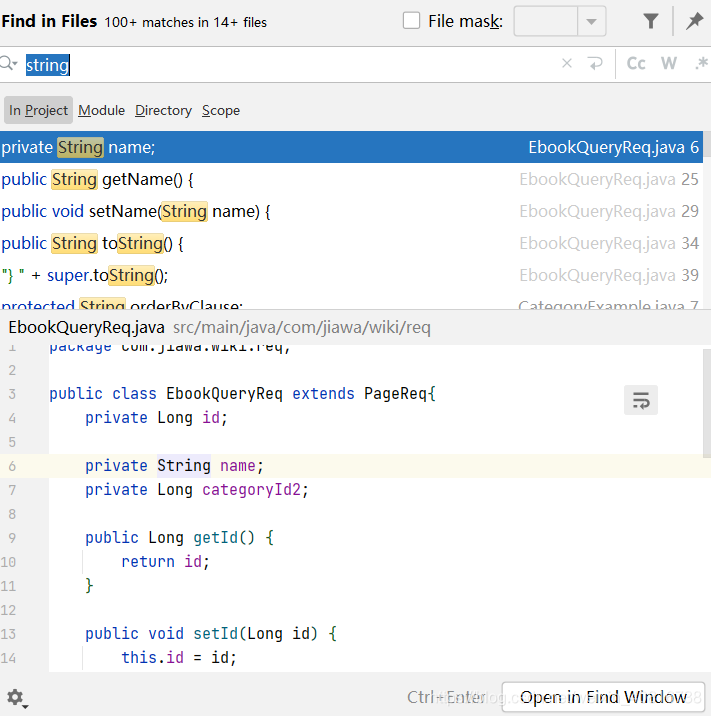This screenshot has width=711, height=716.
Task: Select result 'public String getName() {'
Action: (351, 179)
